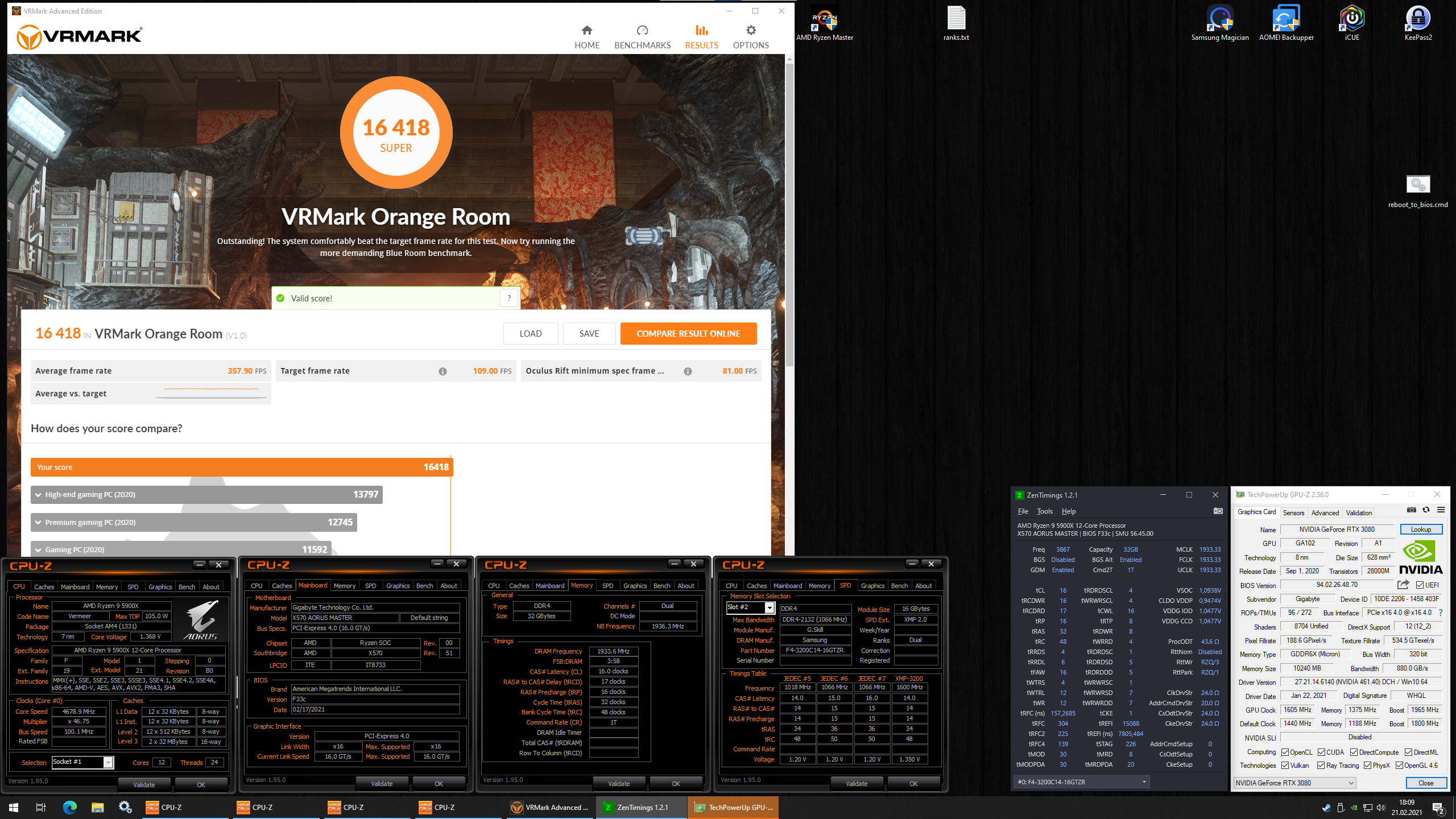Screen dimensions: 1456x819
Task: Open the VRMark BENCHMARKS section
Action: (642, 37)
